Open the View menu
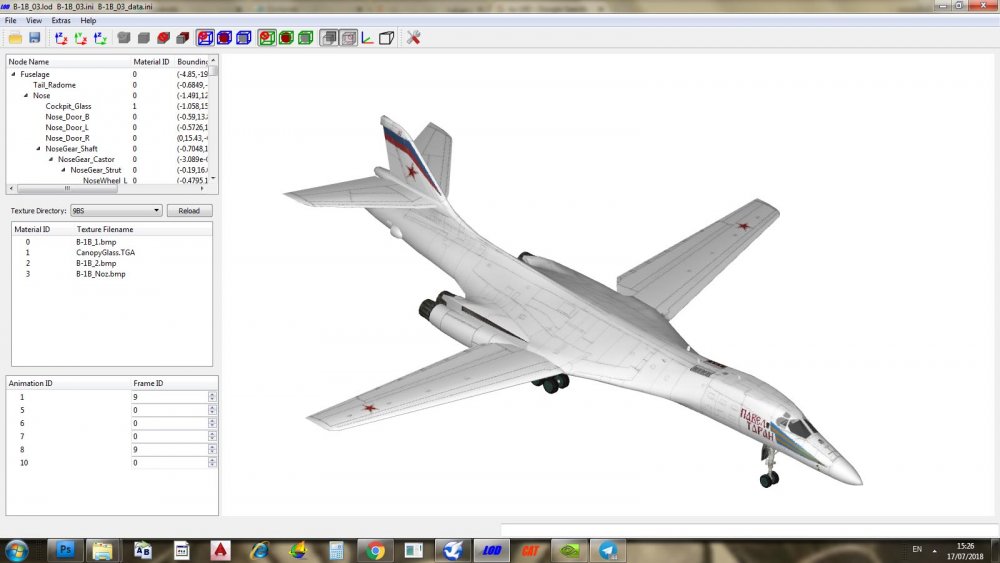This screenshot has height=563, width=1000. (34, 20)
